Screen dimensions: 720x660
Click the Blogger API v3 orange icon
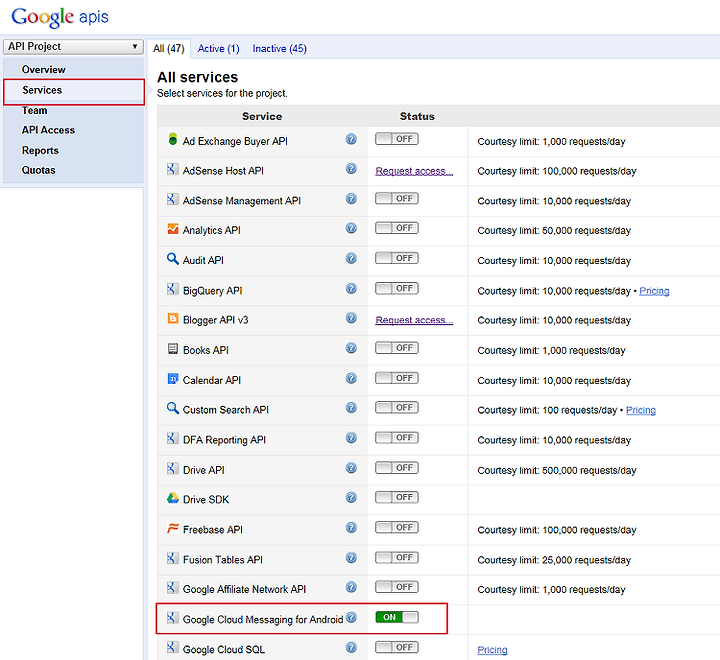[x=173, y=318]
